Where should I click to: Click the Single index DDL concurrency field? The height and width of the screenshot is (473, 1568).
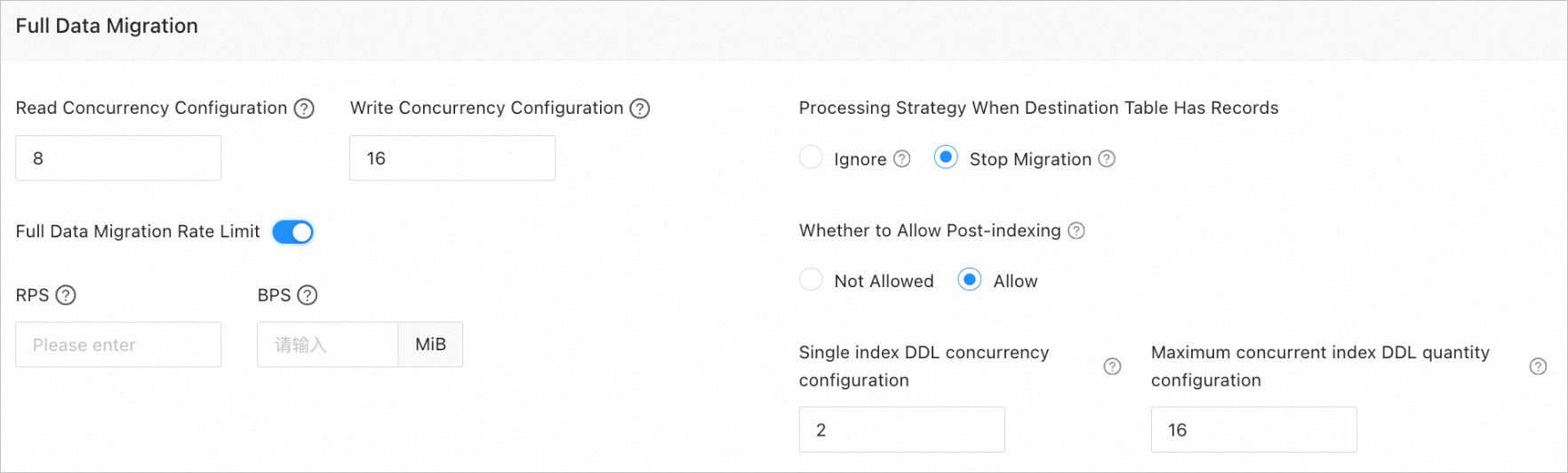coord(902,430)
